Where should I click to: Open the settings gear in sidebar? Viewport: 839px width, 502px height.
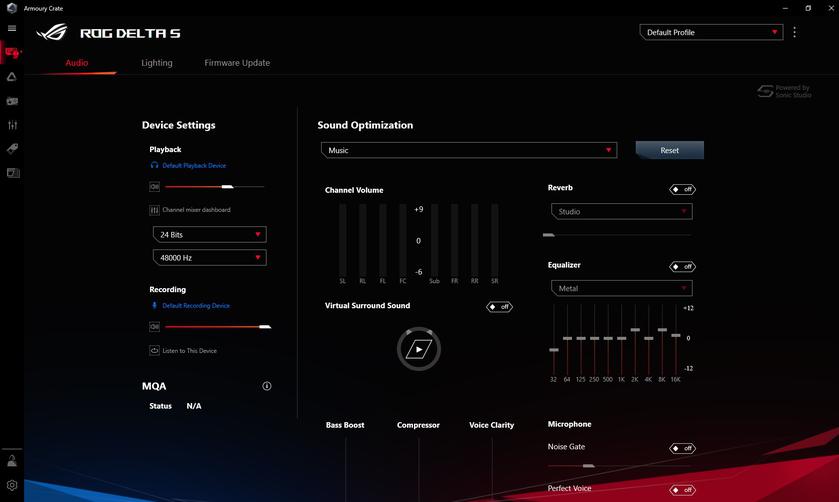point(12,485)
